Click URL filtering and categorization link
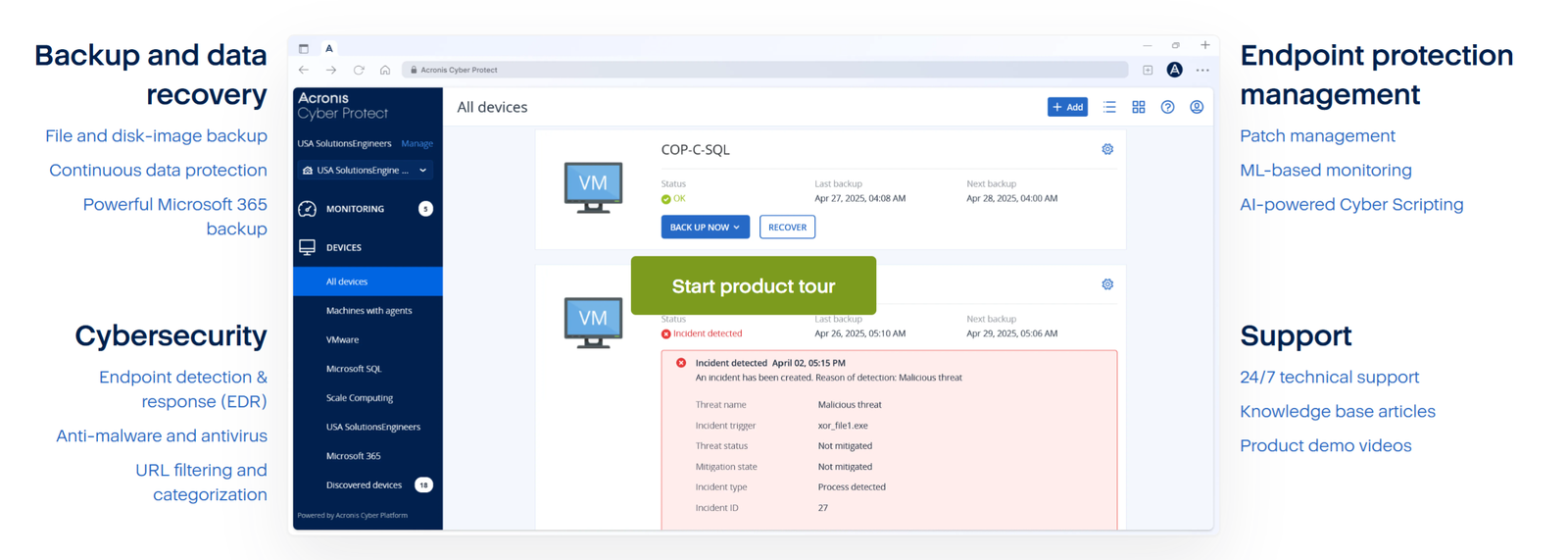 201,483
